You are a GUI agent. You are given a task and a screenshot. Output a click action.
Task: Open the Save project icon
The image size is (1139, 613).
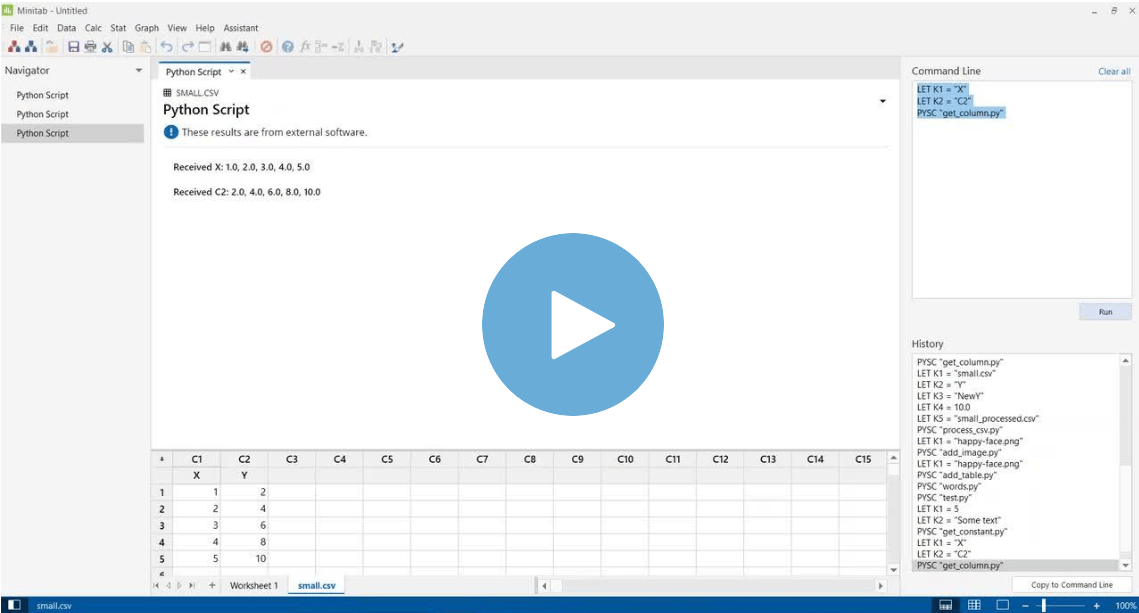[73, 46]
